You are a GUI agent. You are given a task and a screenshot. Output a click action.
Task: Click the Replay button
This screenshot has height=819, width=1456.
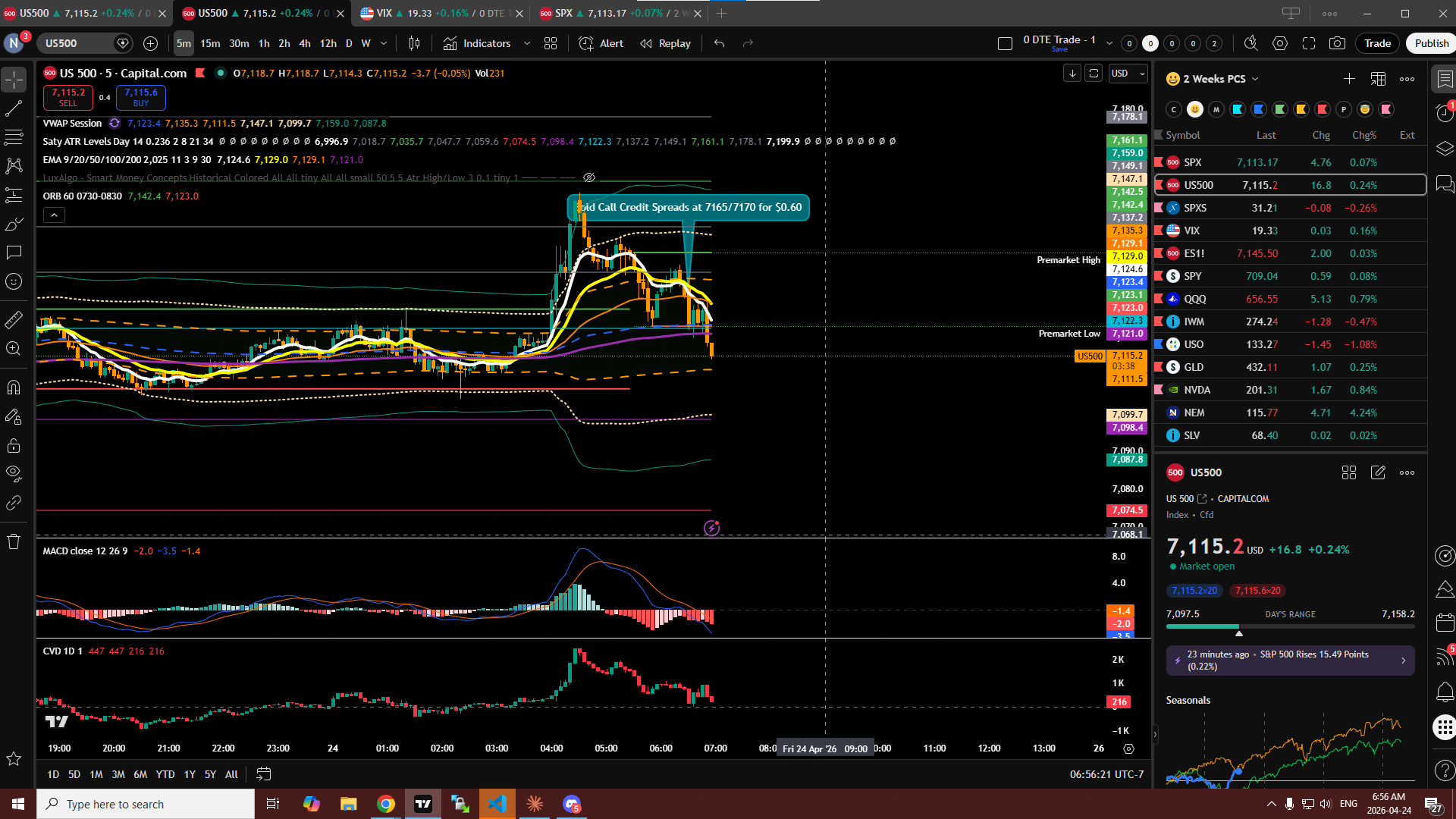click(666, 43)
